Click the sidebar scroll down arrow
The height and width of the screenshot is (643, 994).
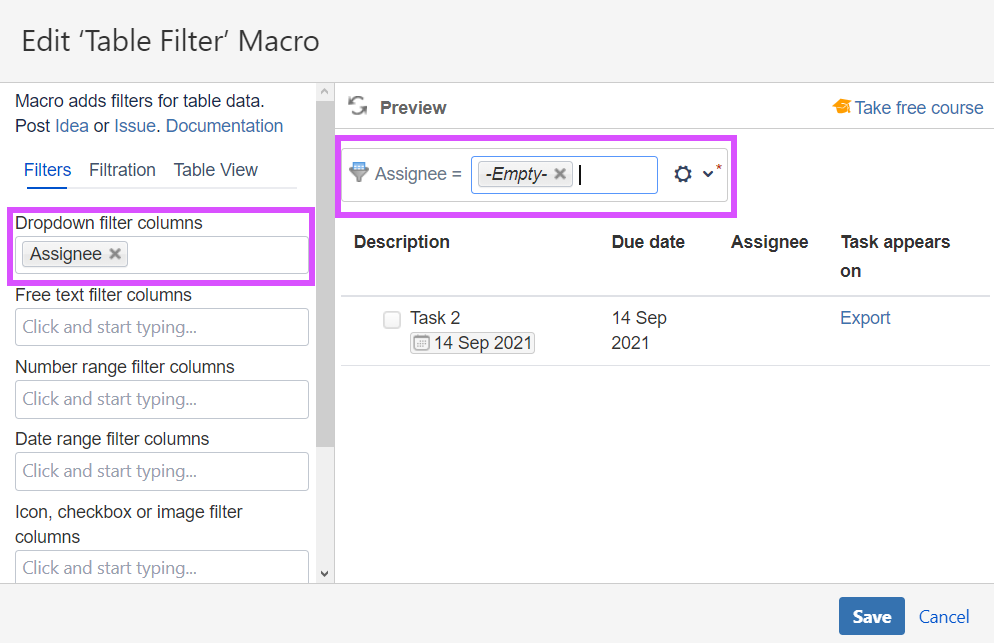pos(325,574)
